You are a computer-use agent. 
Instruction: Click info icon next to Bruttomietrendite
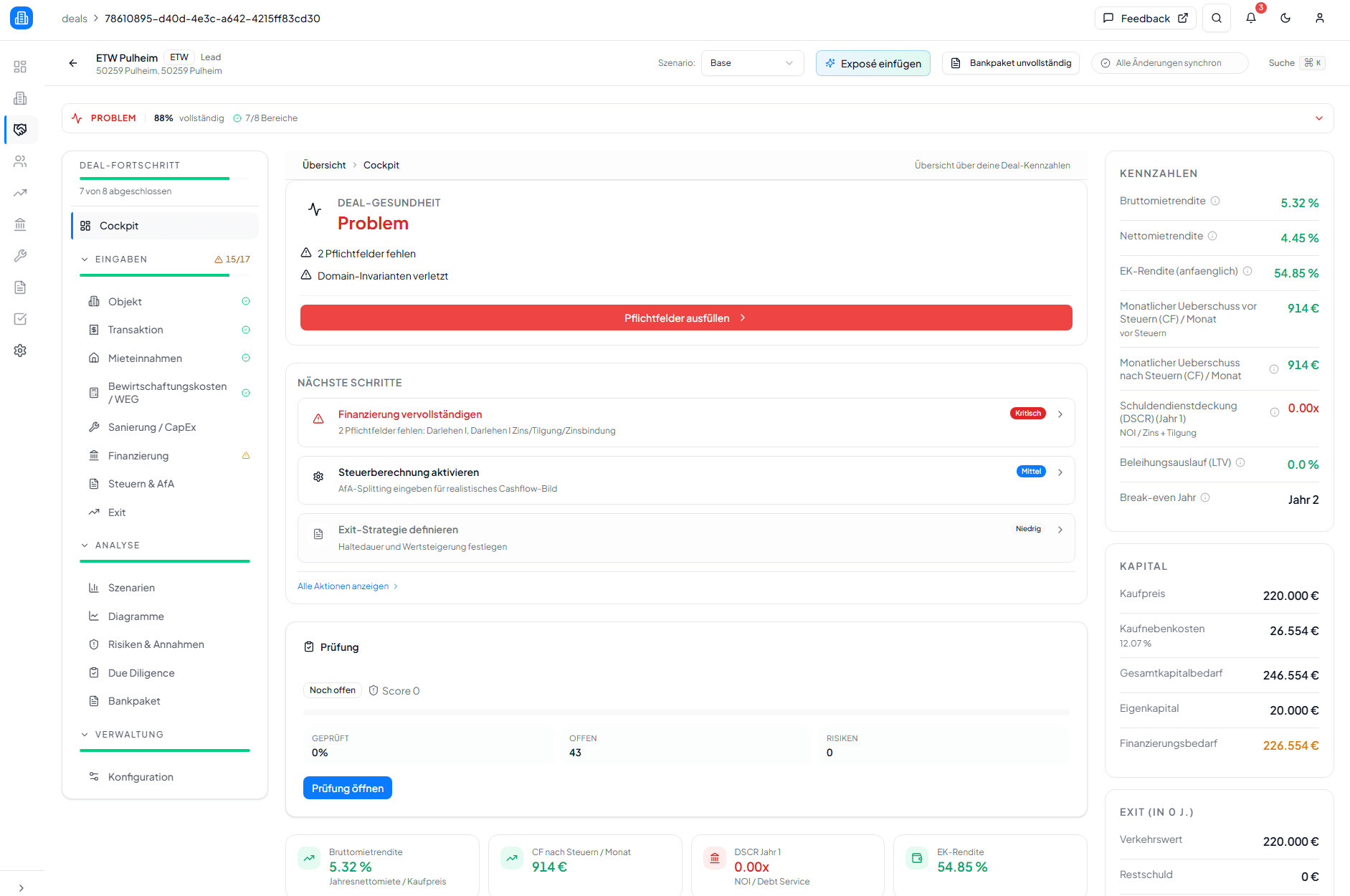pyautogui.click(x=1215, y=201)
